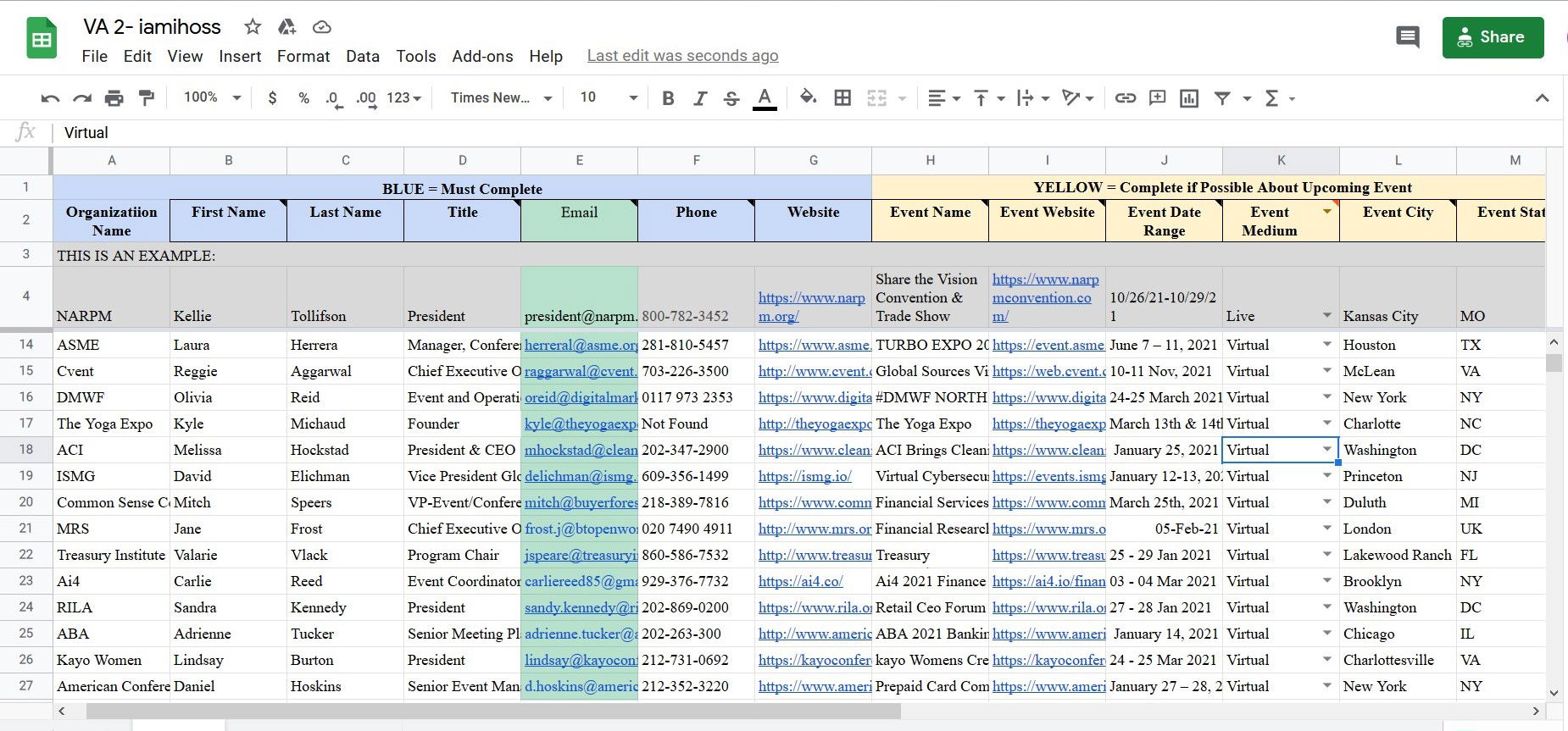This screenshot has height=731, width=1568.
Task: Open the Times New Roman font dropdown
Action: pos(501,98)
